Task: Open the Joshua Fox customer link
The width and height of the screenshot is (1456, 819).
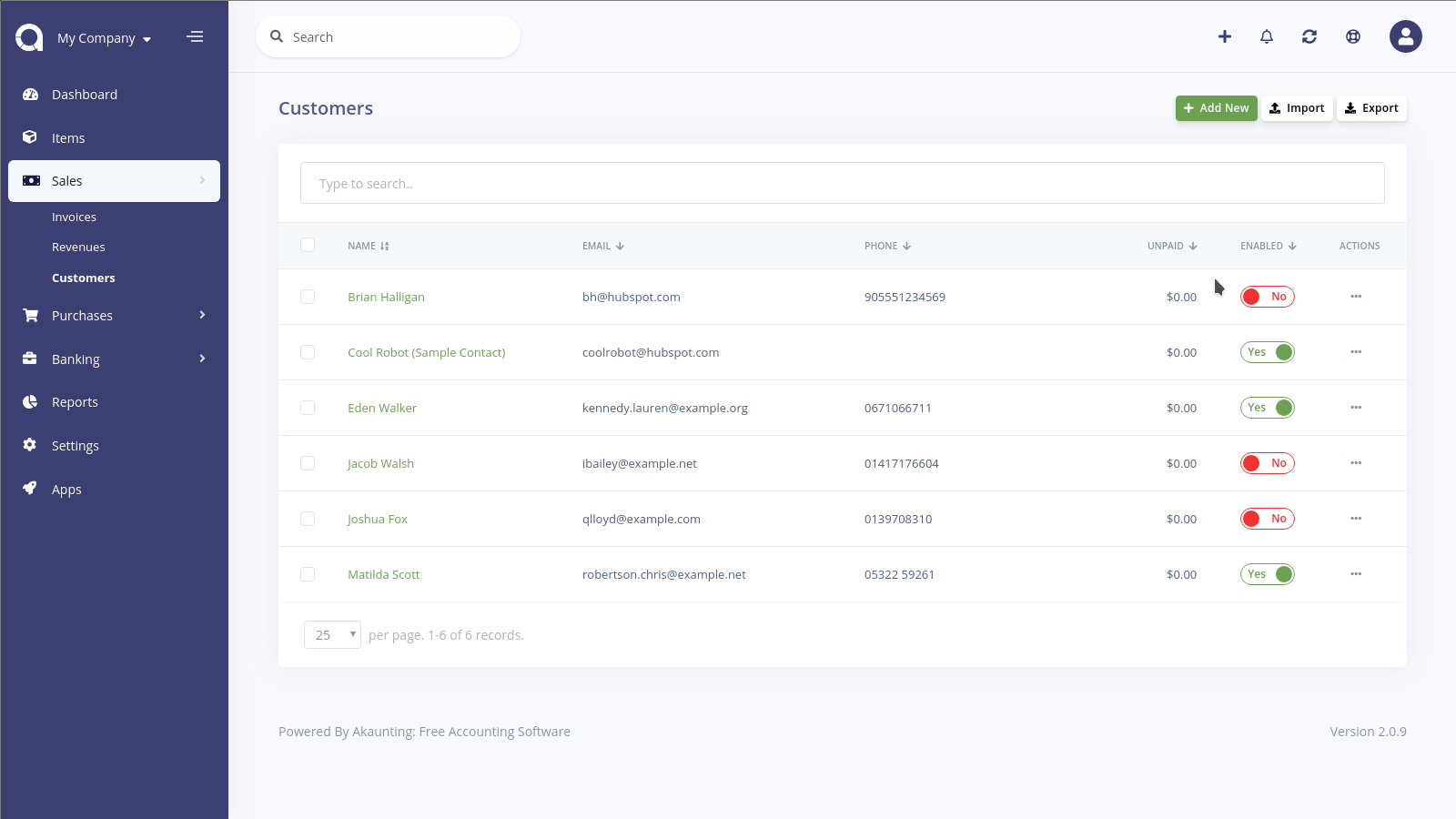Action: pos(377,519)
